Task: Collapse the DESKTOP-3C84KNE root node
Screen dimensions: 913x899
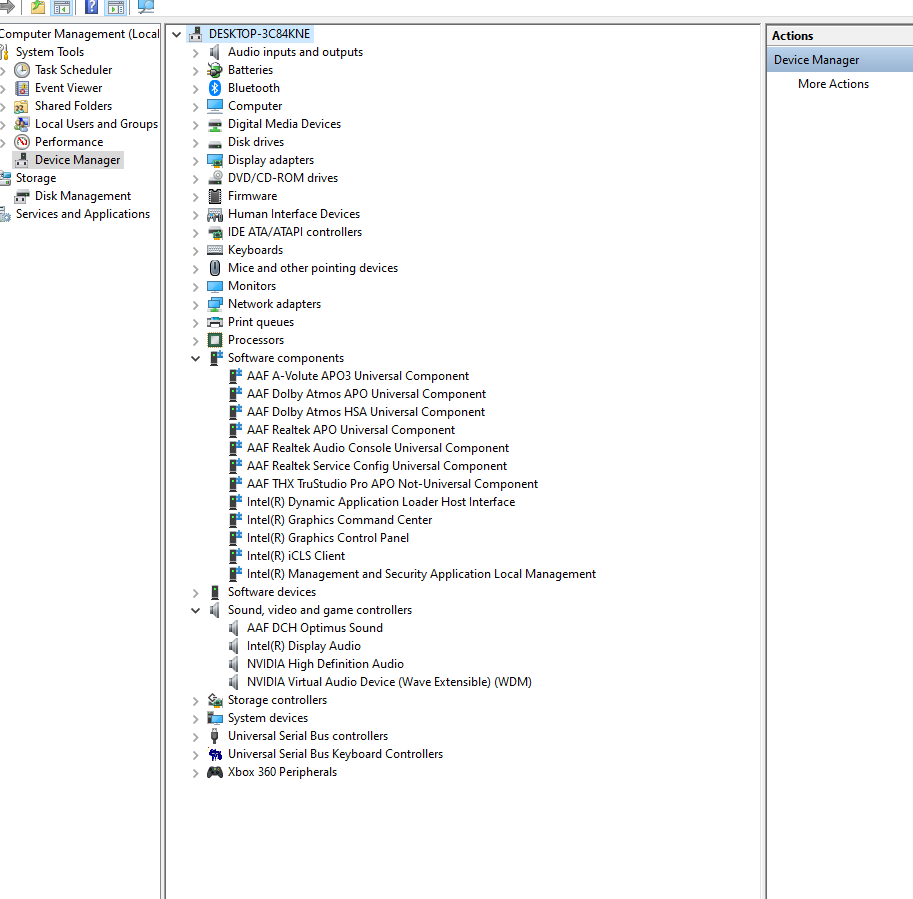Action: [x=176, y=34]
